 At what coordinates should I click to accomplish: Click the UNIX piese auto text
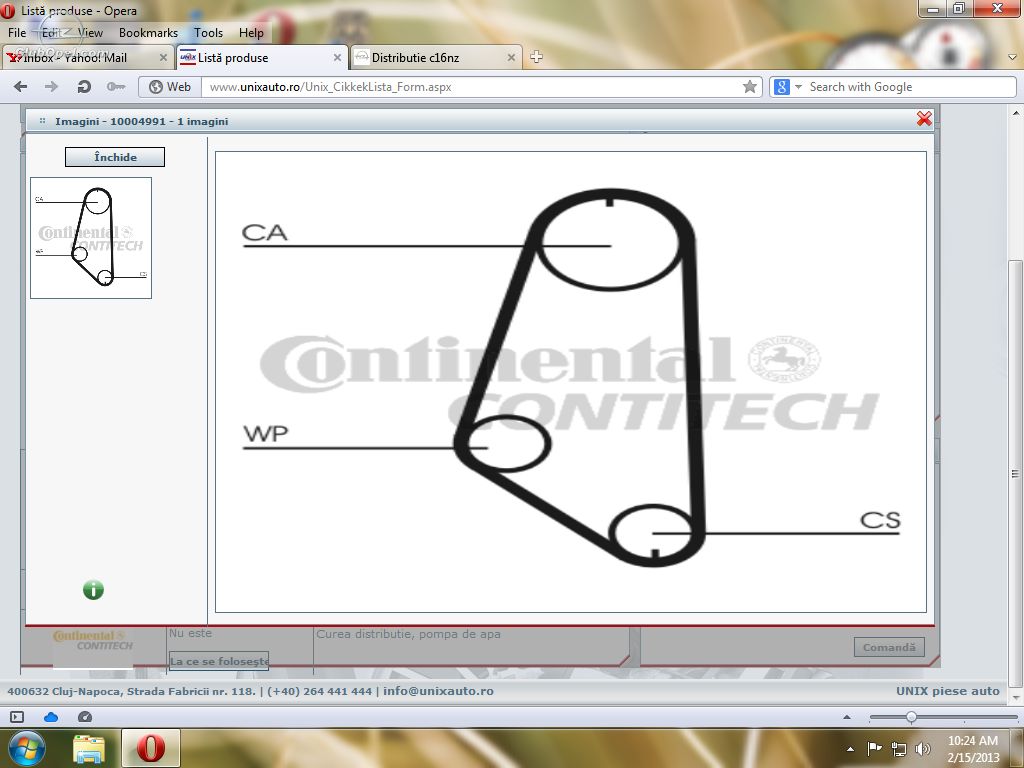tap(948, 691)
